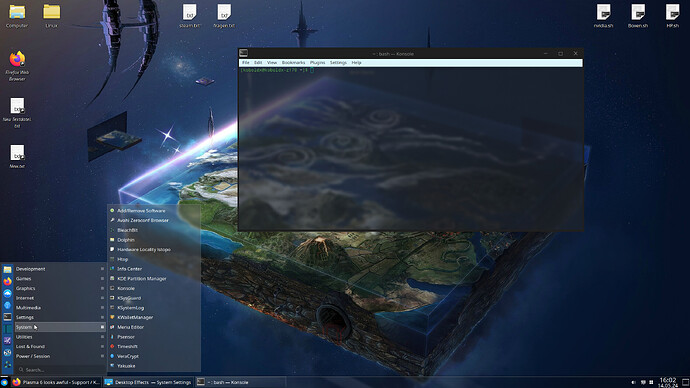
Task: Launch Dolphin from System menu
Action: tap(154, 240)
